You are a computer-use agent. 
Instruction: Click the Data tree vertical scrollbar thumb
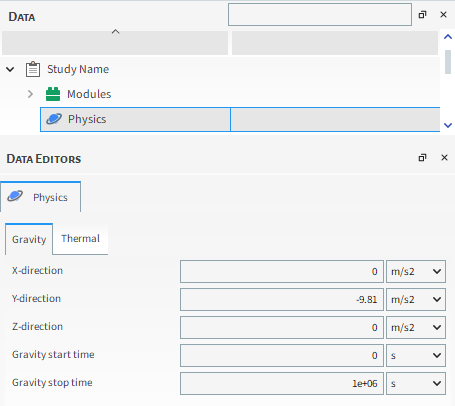[x=448, y=62]
